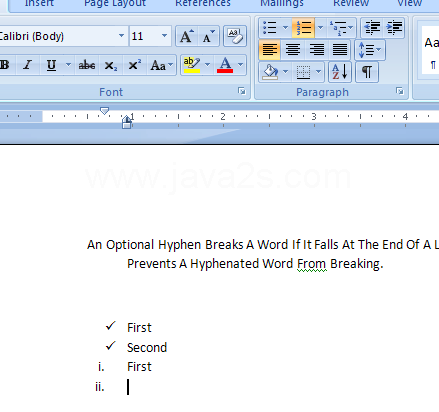Switch to the References tab

[203, 3]
